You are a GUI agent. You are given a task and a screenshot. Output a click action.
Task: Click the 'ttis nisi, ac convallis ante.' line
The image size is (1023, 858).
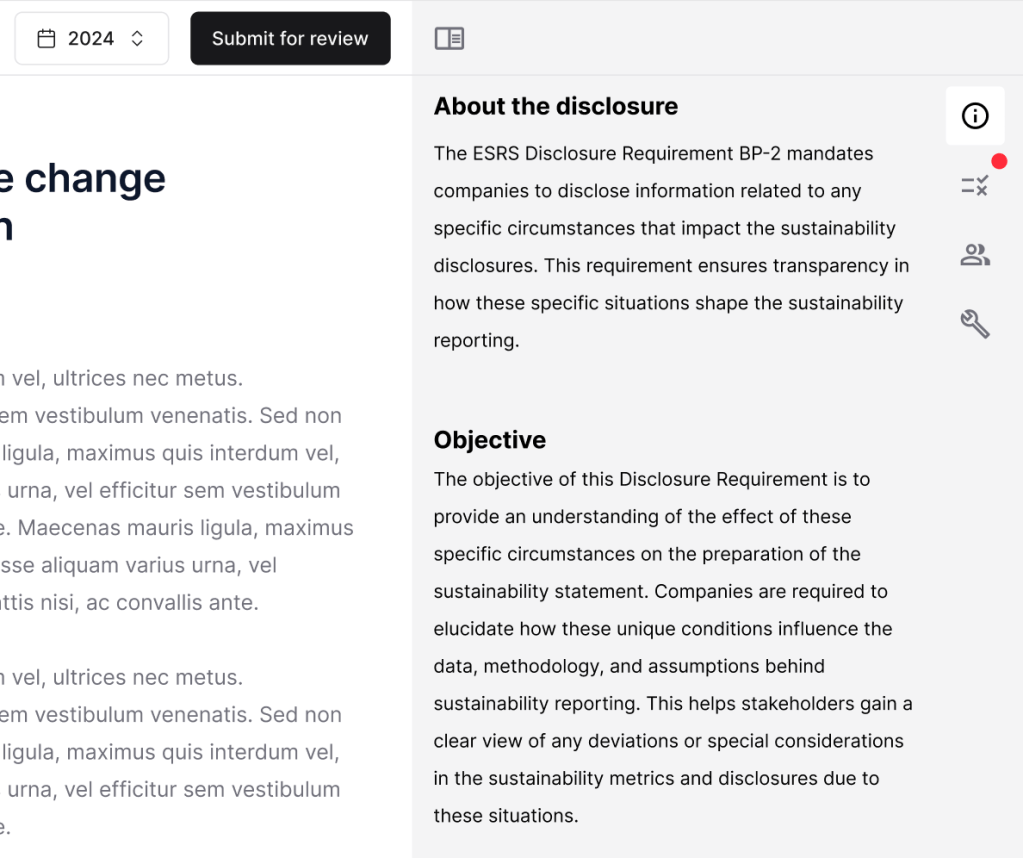pyautogui.click(x=130, y=603)
